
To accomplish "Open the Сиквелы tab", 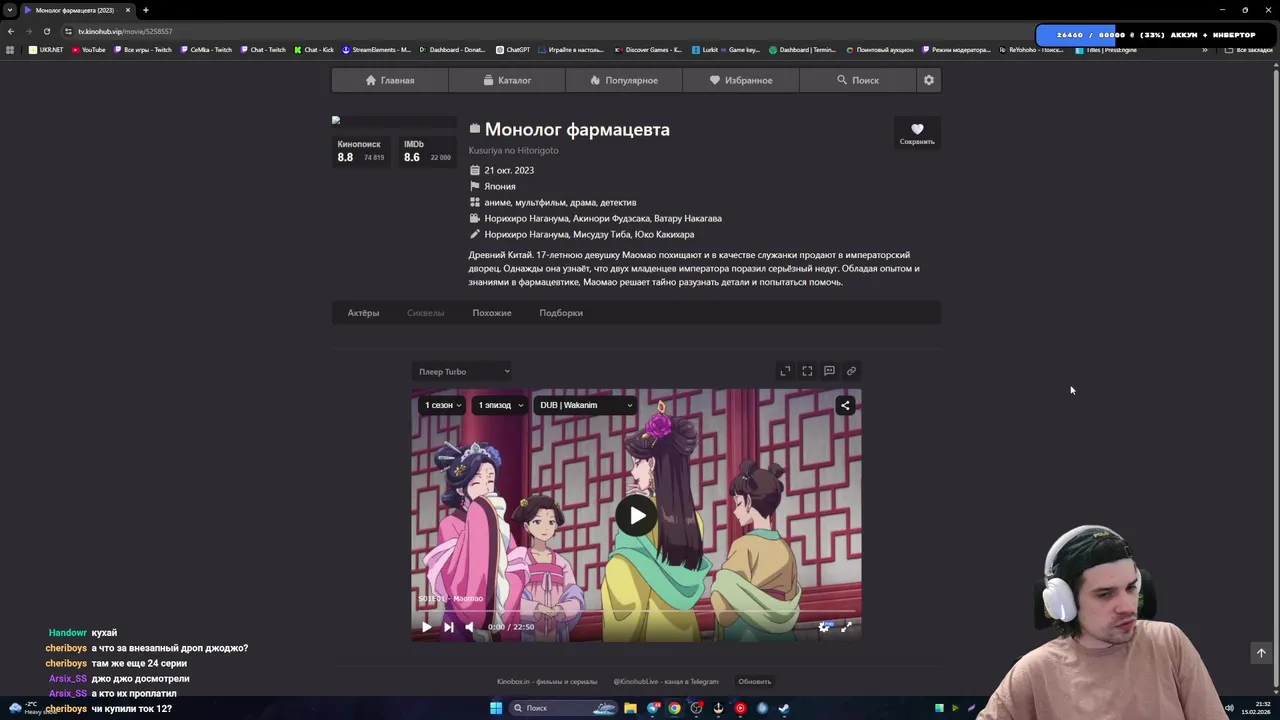I will [x=425, y=313].
